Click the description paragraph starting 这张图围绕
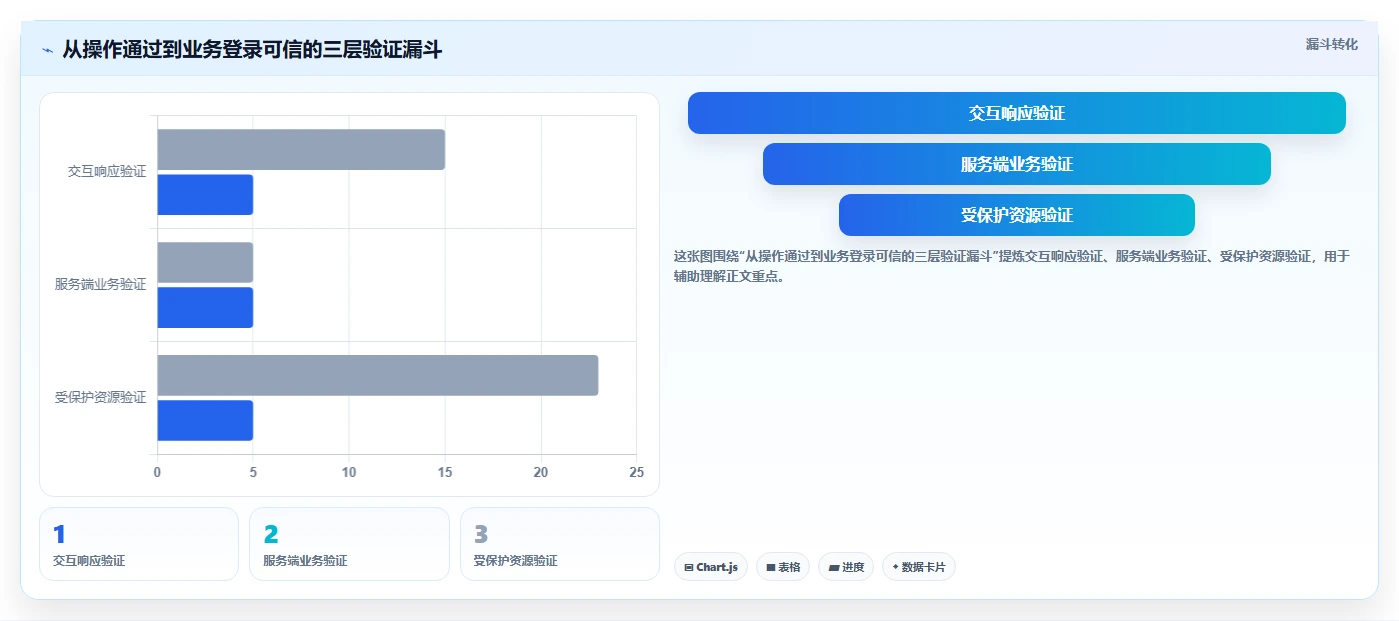This screenshot has width=1399, height=621. (1012, 266)
